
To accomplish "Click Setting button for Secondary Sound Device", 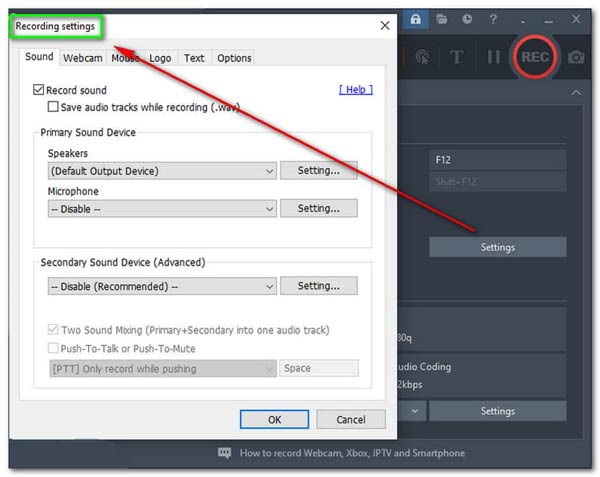I will pyautogui.click(x=319, y=286).
